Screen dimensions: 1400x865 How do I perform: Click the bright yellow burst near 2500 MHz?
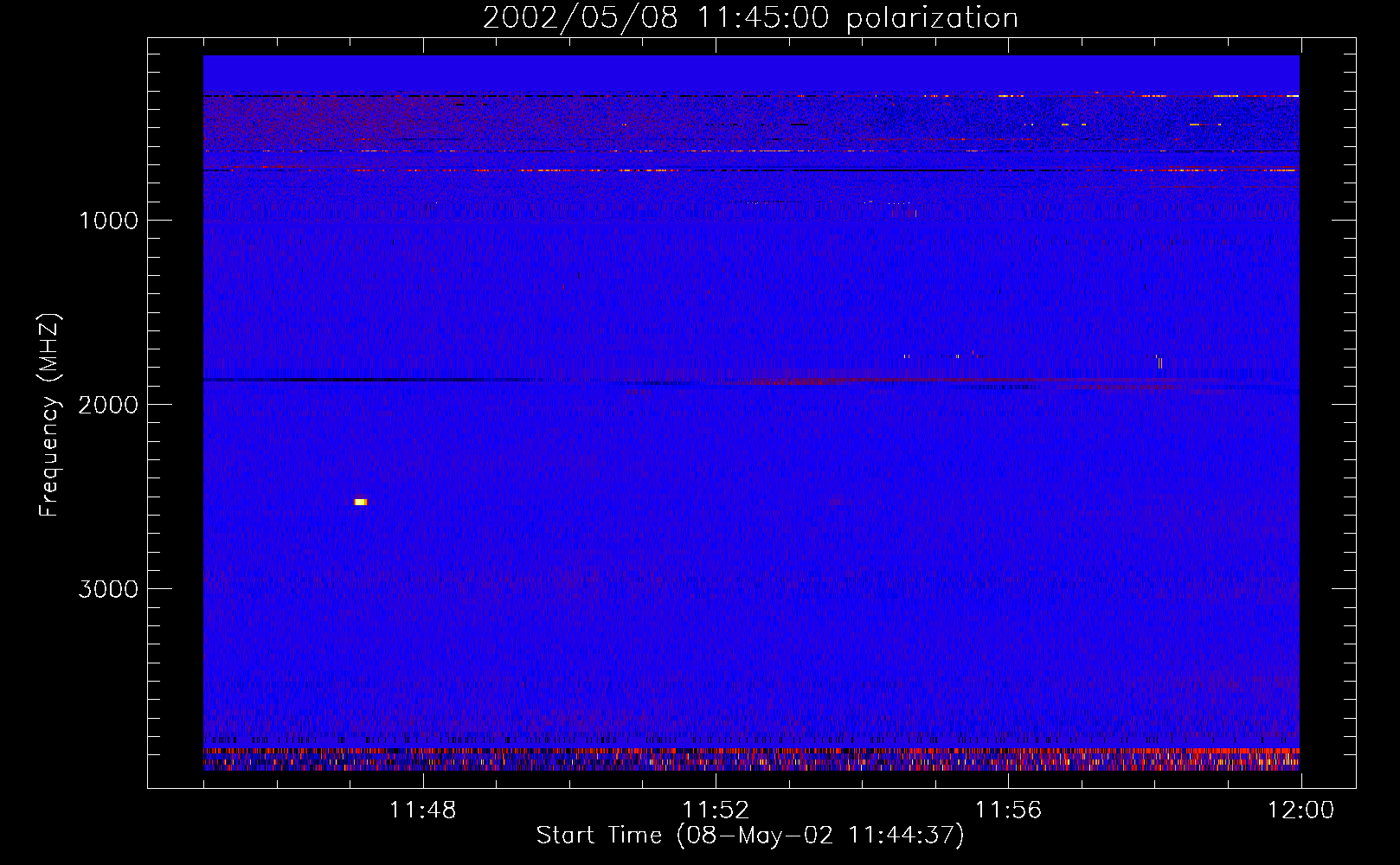click(x=361, y=502)
